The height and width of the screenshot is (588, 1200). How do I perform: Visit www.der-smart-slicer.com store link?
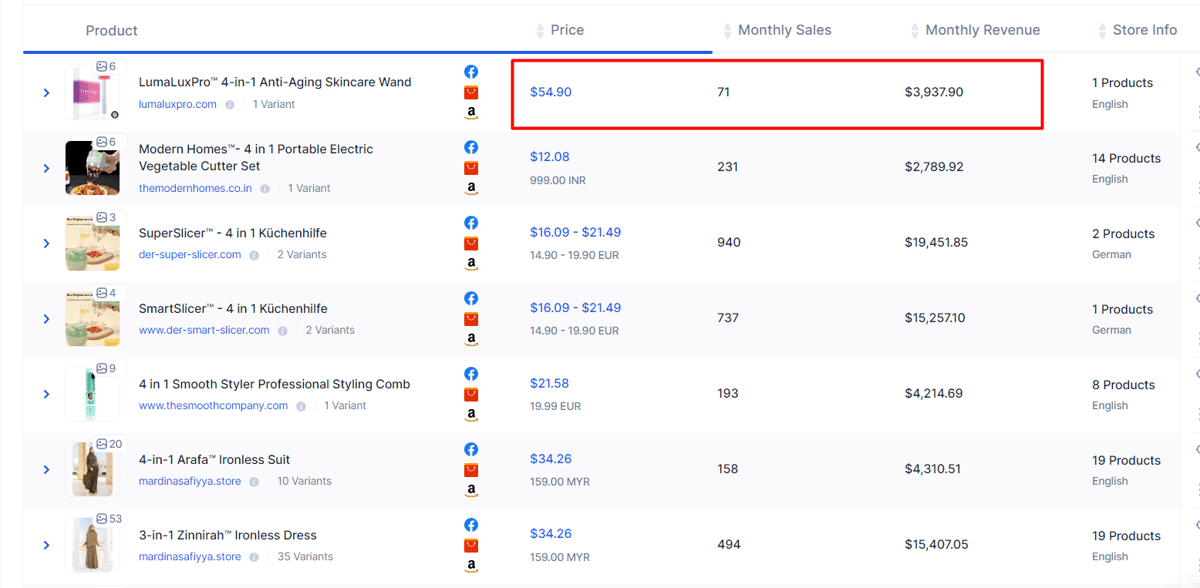pyautogui.click(x=204, y=330)
